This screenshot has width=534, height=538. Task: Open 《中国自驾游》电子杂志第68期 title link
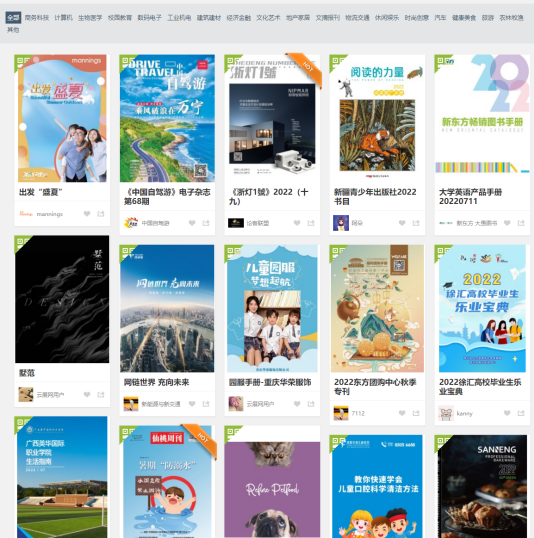(x=167, y=197)
